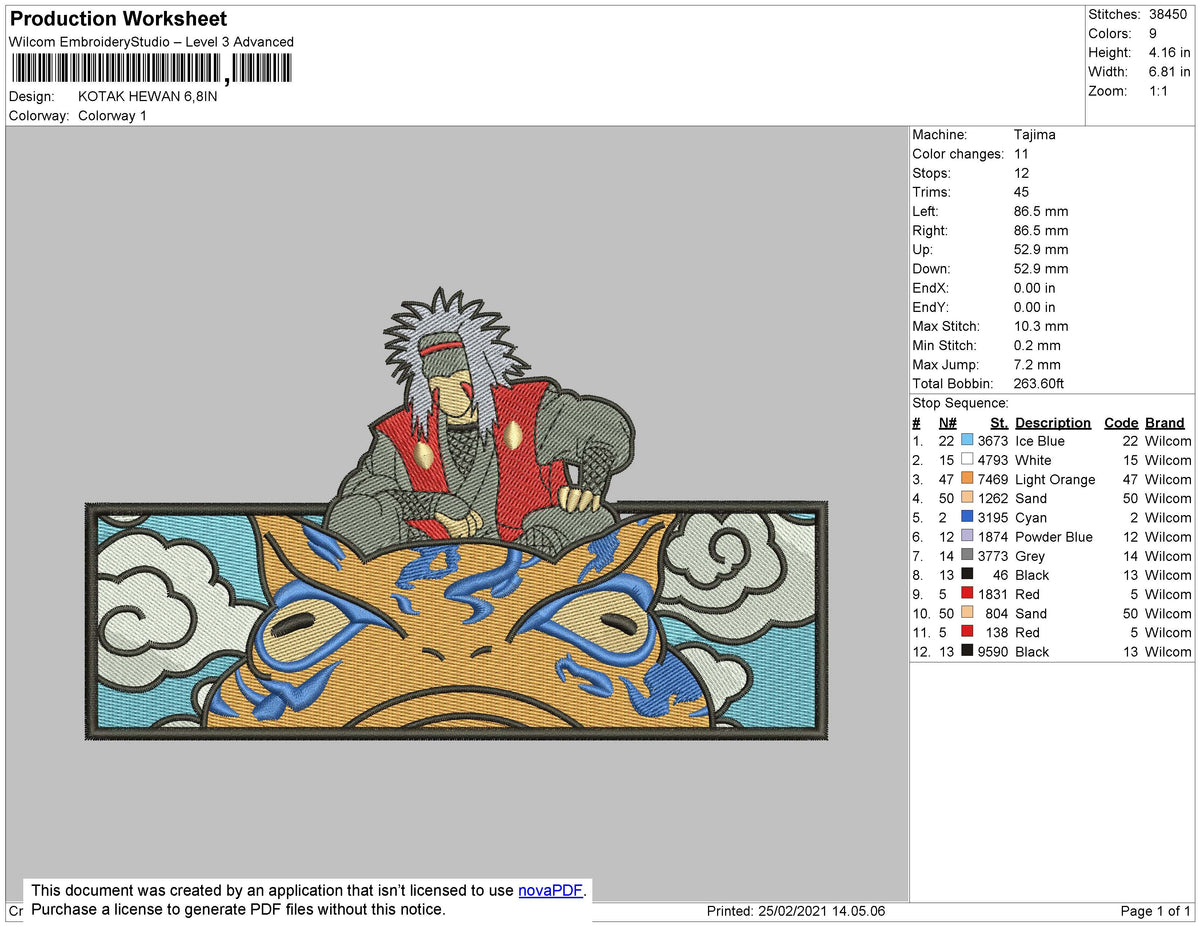Select the Black swatch in stop row 8
The image size is (1200, 927).
click(968, 575)
